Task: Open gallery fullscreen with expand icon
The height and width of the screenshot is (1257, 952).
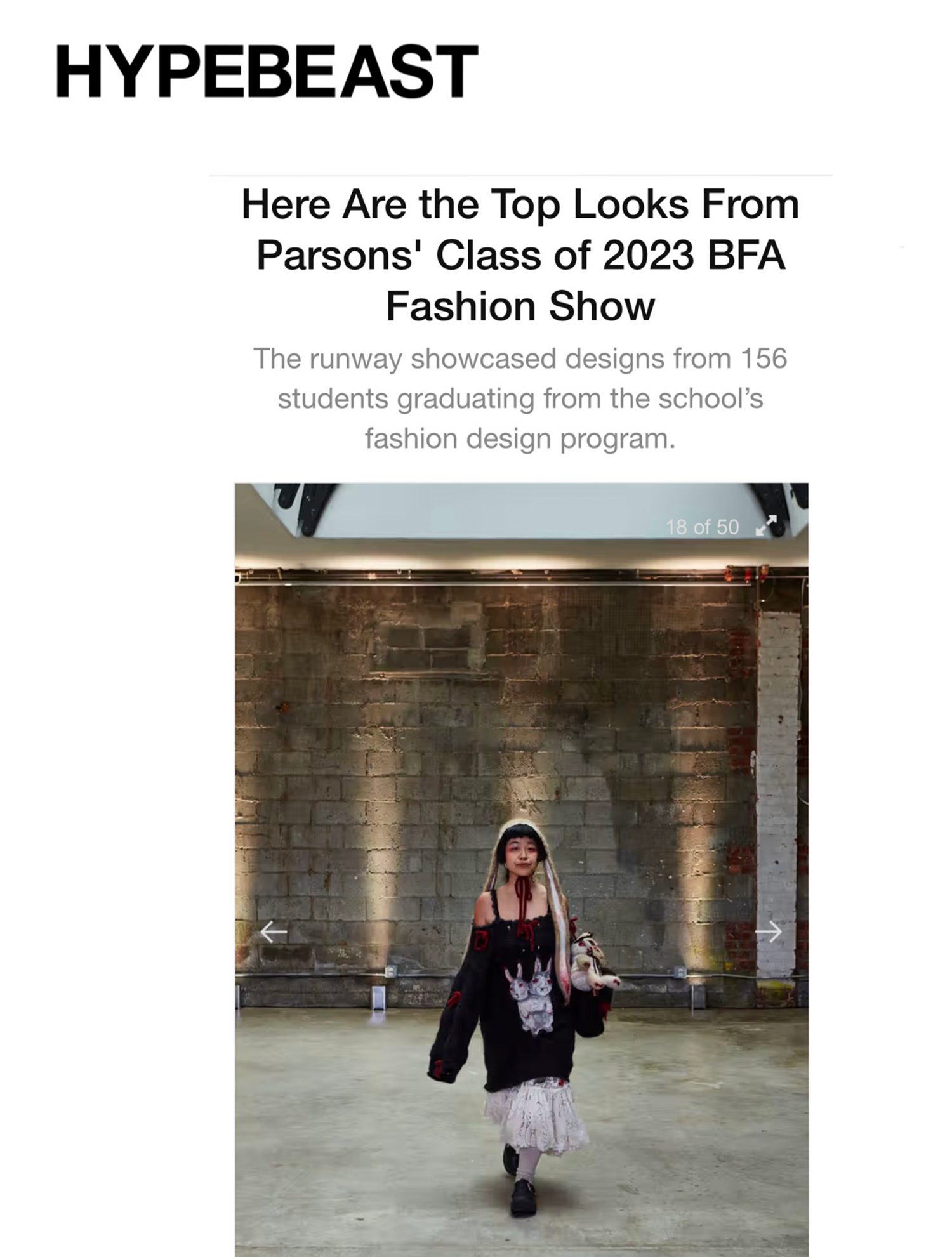Action: click(x=767, y=526)
